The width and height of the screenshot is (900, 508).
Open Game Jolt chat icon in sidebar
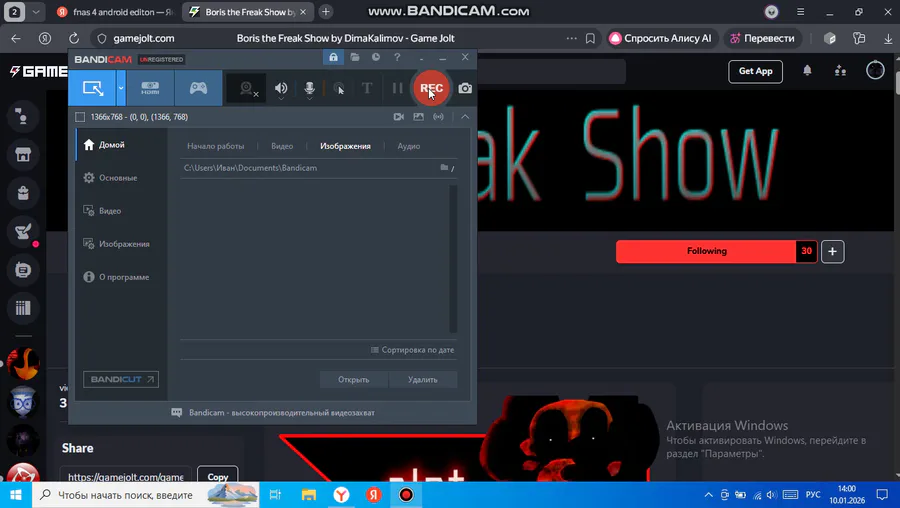[x=23, y=270]
